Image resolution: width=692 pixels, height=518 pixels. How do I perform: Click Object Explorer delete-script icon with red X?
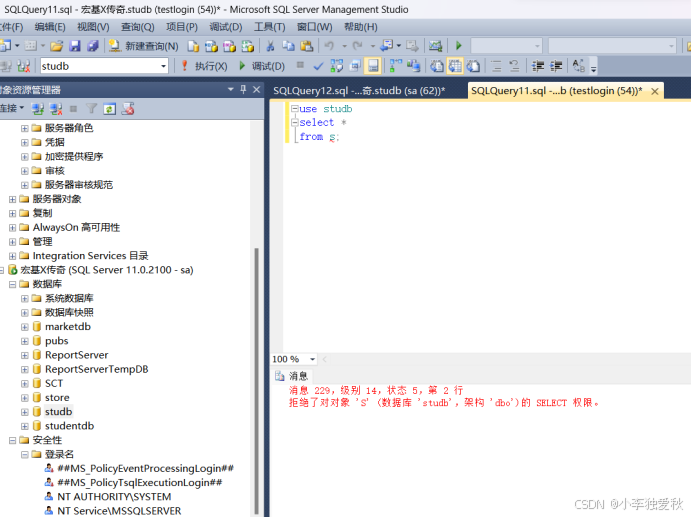pyautogui.click(x=128, y=109)
